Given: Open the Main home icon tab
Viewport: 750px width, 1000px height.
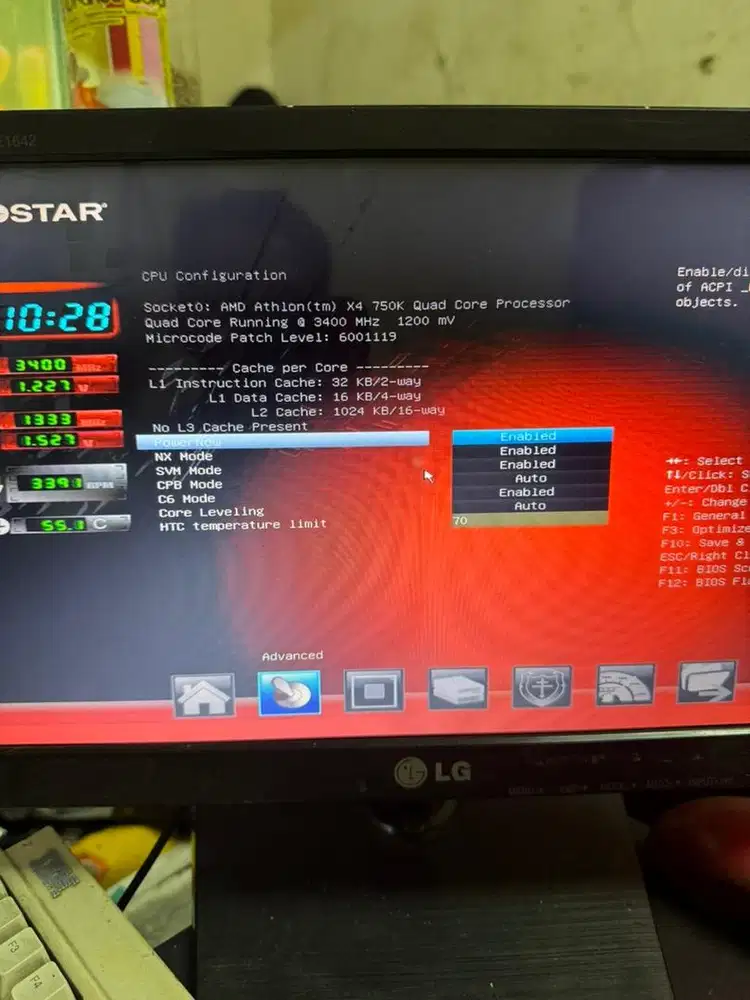Looking at the screenshot, I should 203,695.
